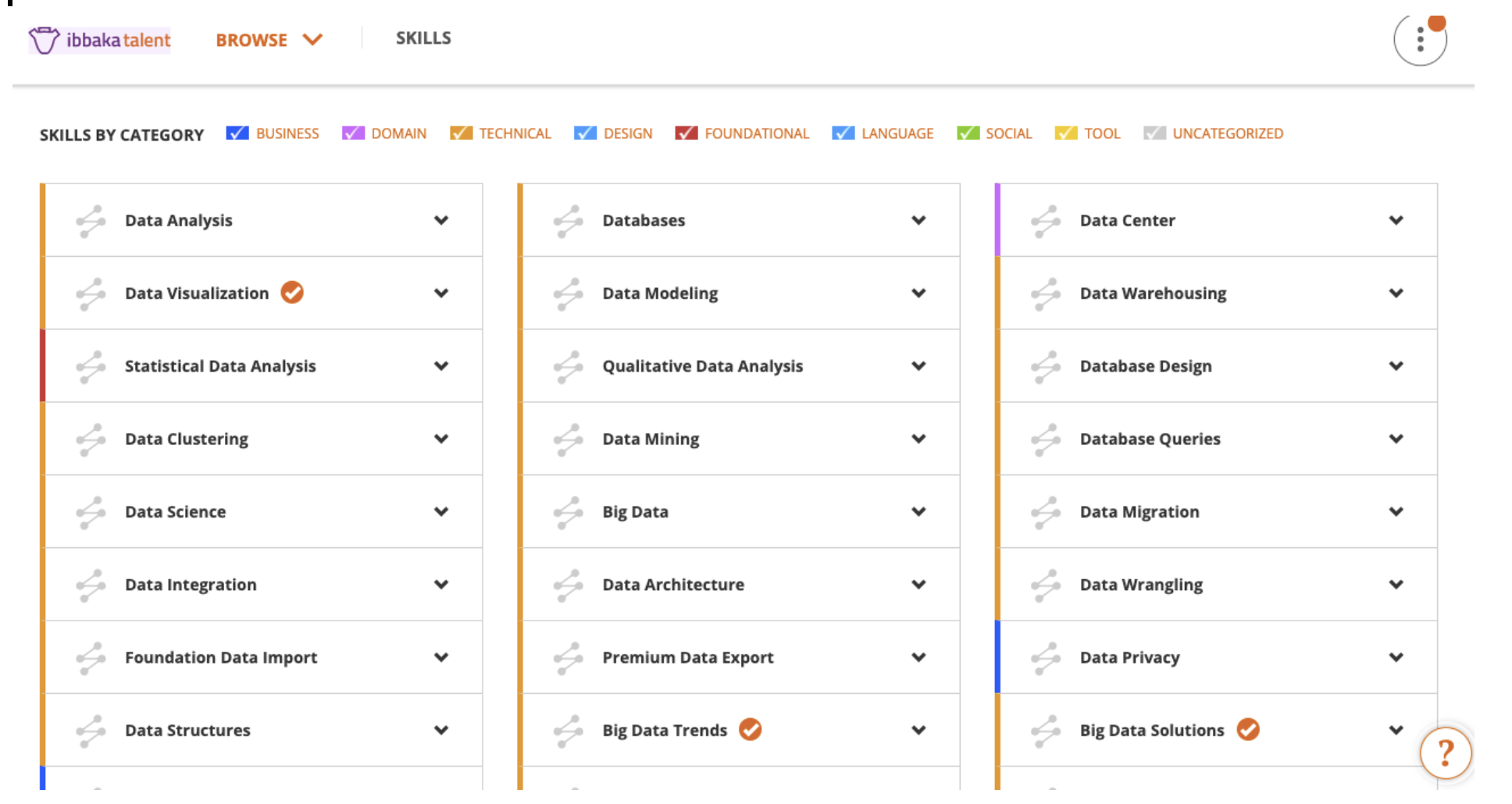Click the ibbaka talent logo
Image resolution: width=1512 pixels, height=804 pixels.
coord(99,40)
